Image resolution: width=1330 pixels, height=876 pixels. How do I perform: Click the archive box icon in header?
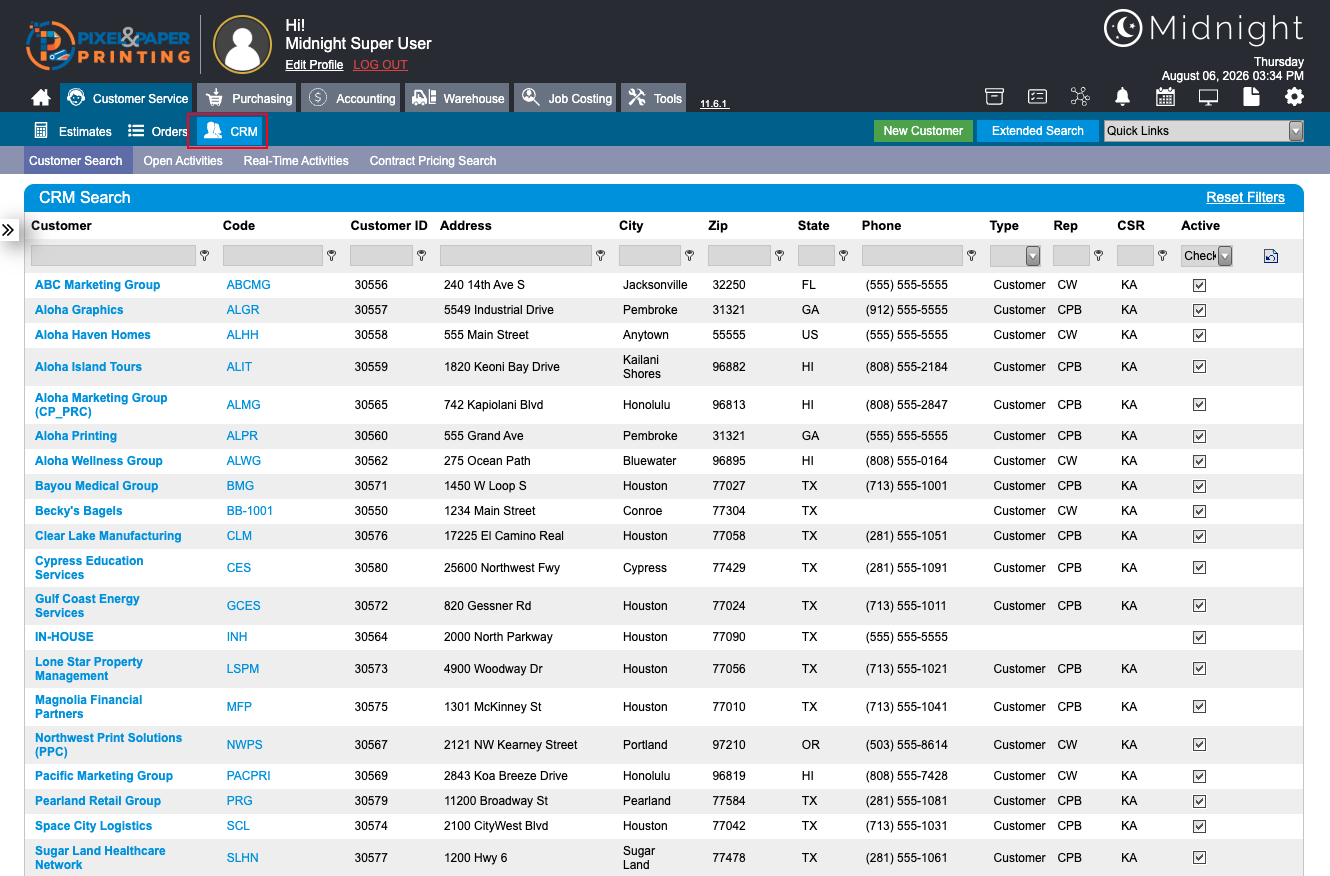[994, 97]
